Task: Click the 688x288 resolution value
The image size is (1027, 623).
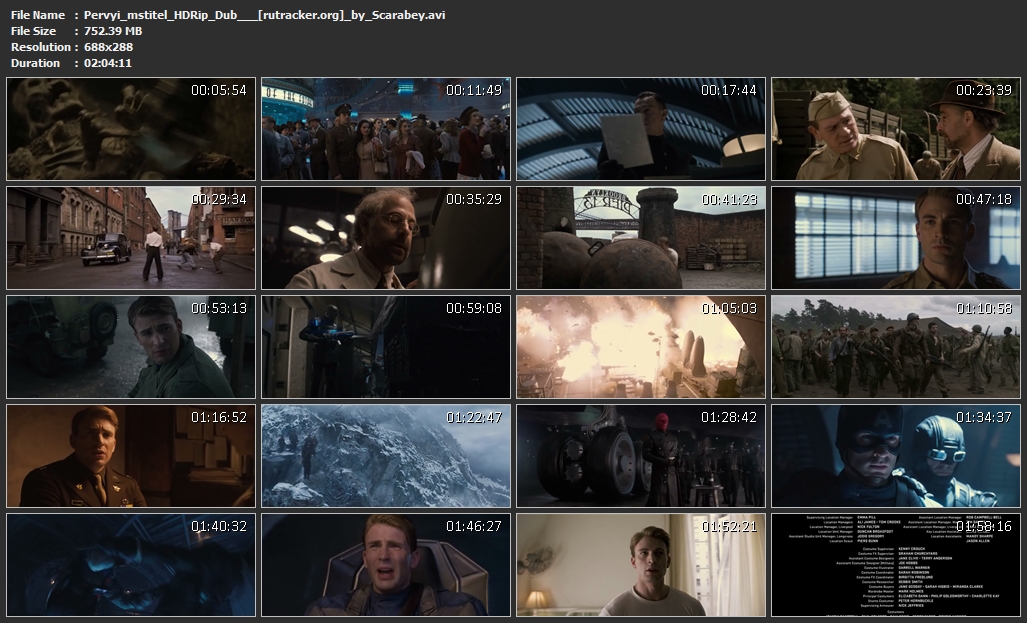Action: click(109, 47)
